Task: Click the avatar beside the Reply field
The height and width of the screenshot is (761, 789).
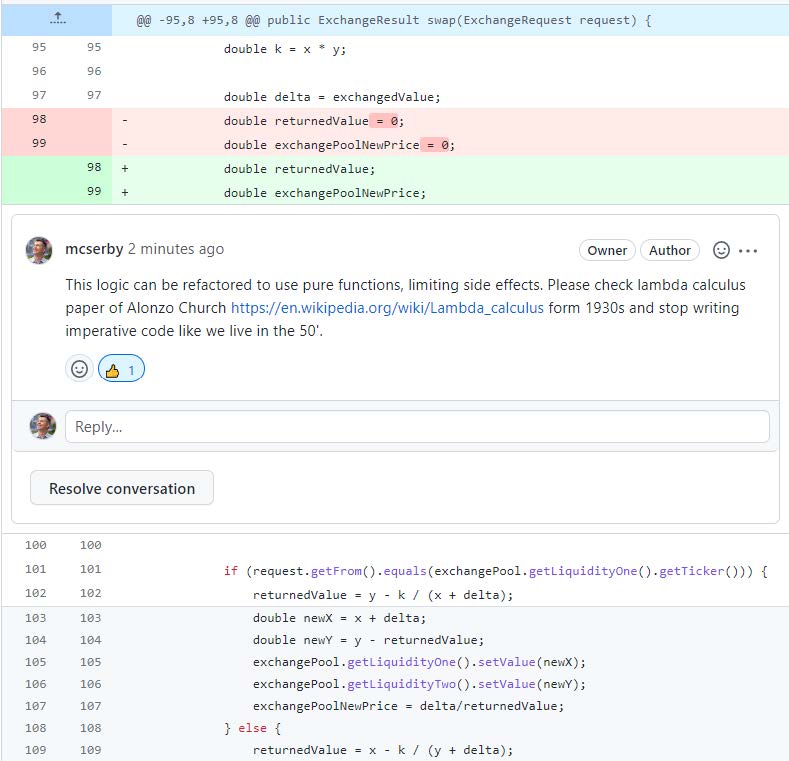Action: point(43,426)
